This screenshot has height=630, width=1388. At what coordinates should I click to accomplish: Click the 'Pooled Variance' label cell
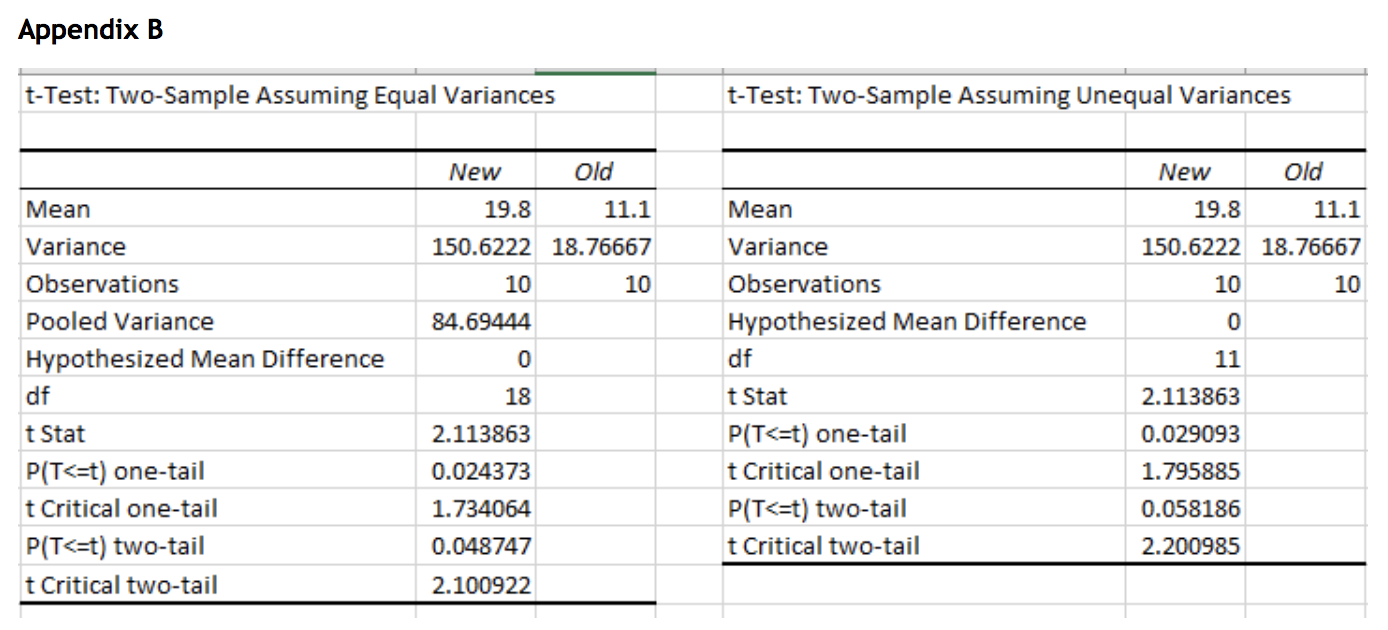coord(120,322)
